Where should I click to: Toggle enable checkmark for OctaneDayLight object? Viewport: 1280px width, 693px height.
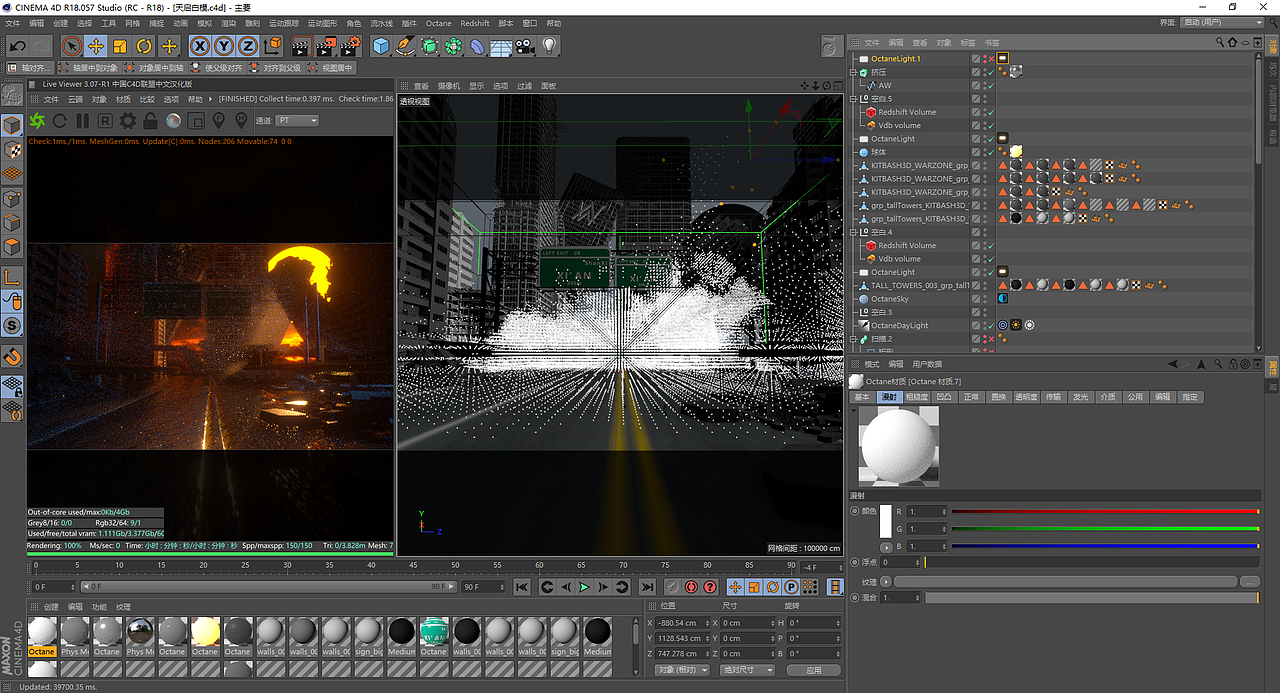coord(989,325)
